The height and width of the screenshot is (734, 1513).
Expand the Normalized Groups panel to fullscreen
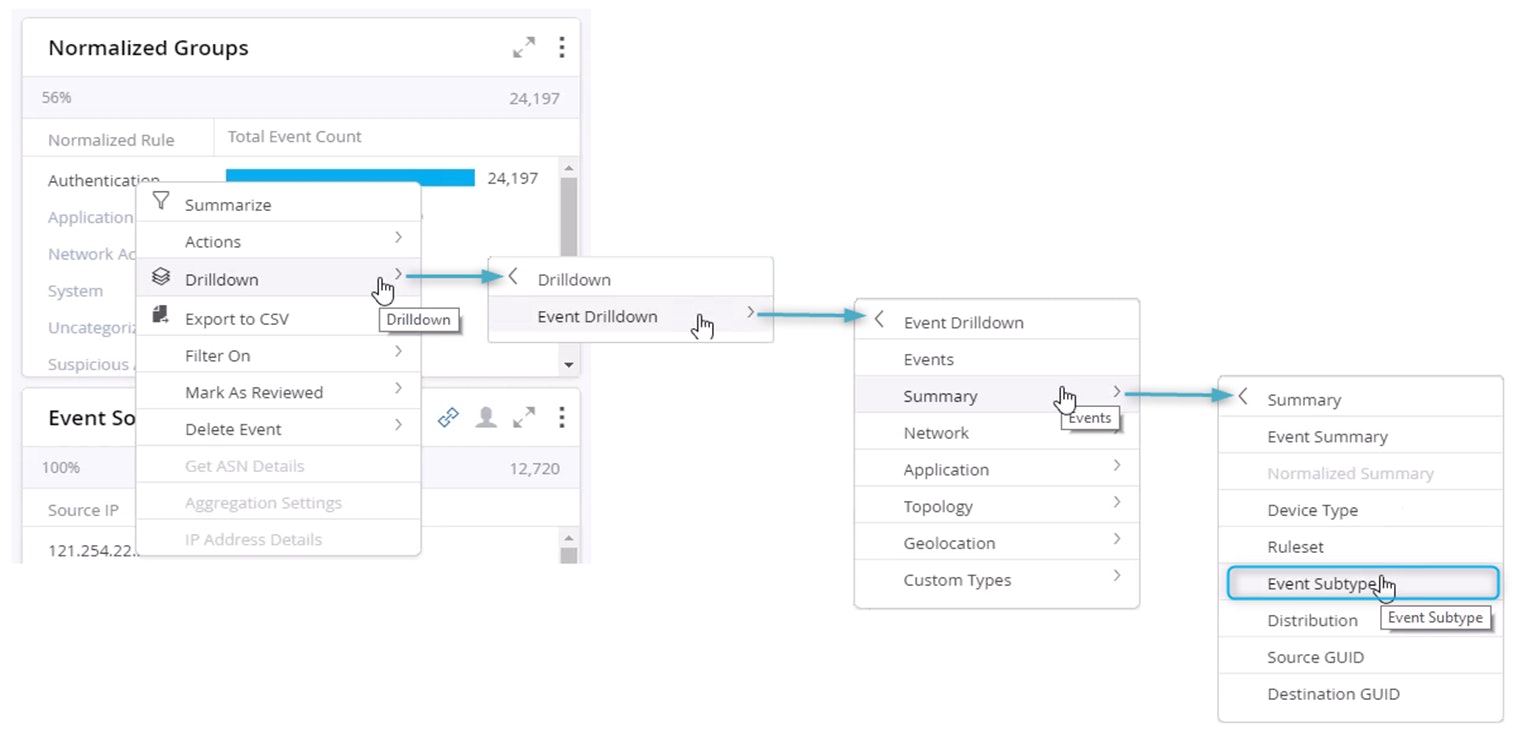pos(524,47)
